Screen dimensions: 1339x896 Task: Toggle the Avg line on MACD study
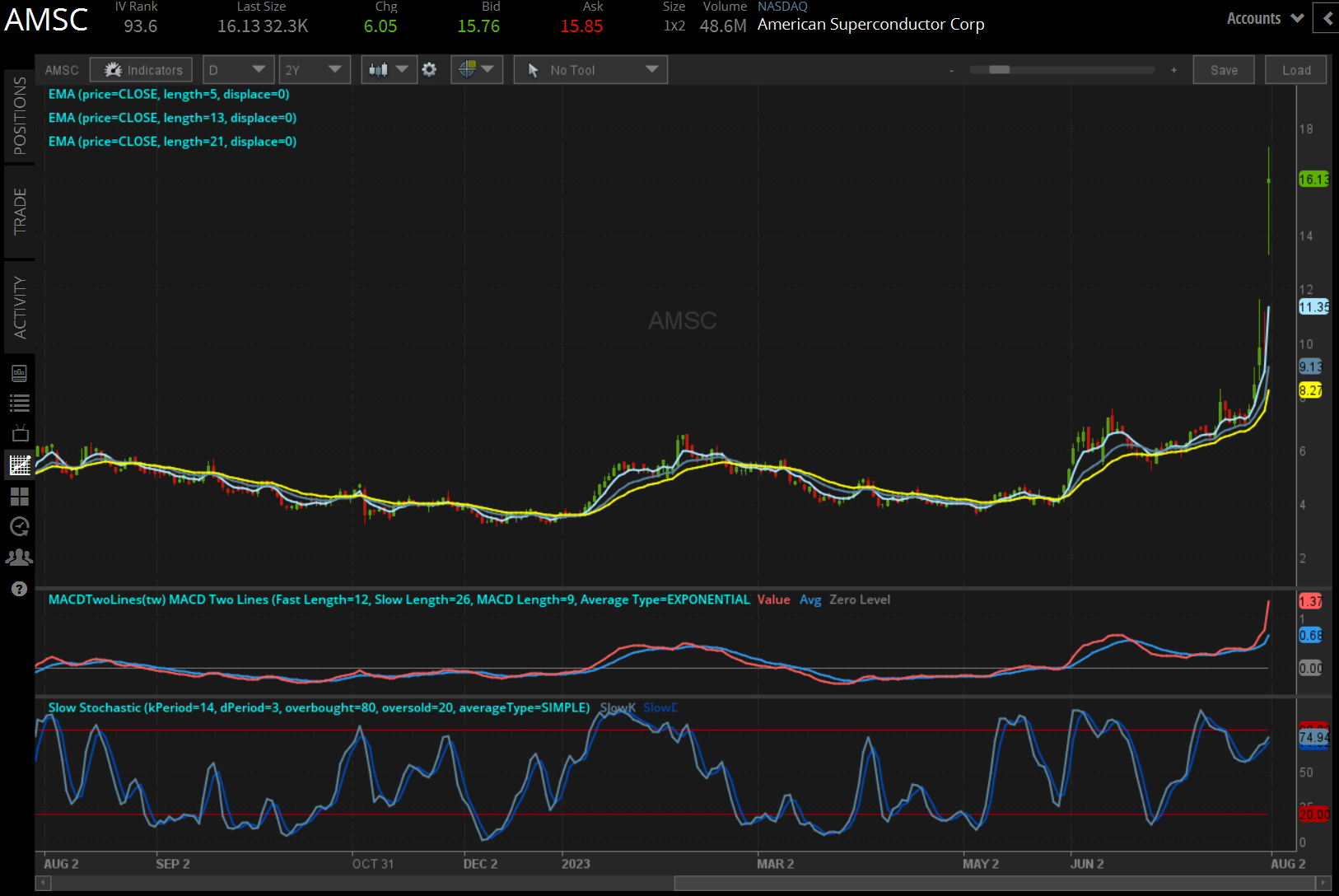810,600
